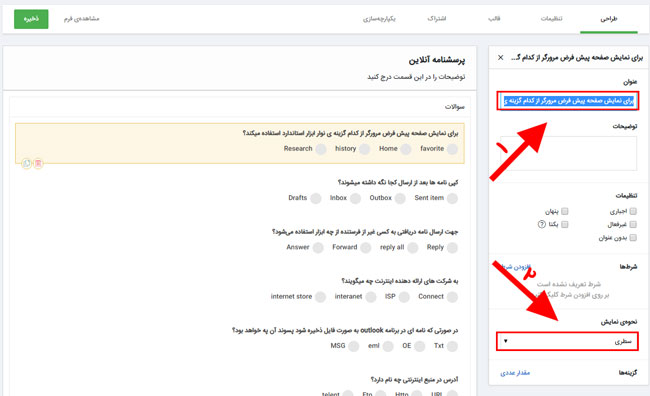Select the history radio option
650x396 pixels.
point(364,149)
